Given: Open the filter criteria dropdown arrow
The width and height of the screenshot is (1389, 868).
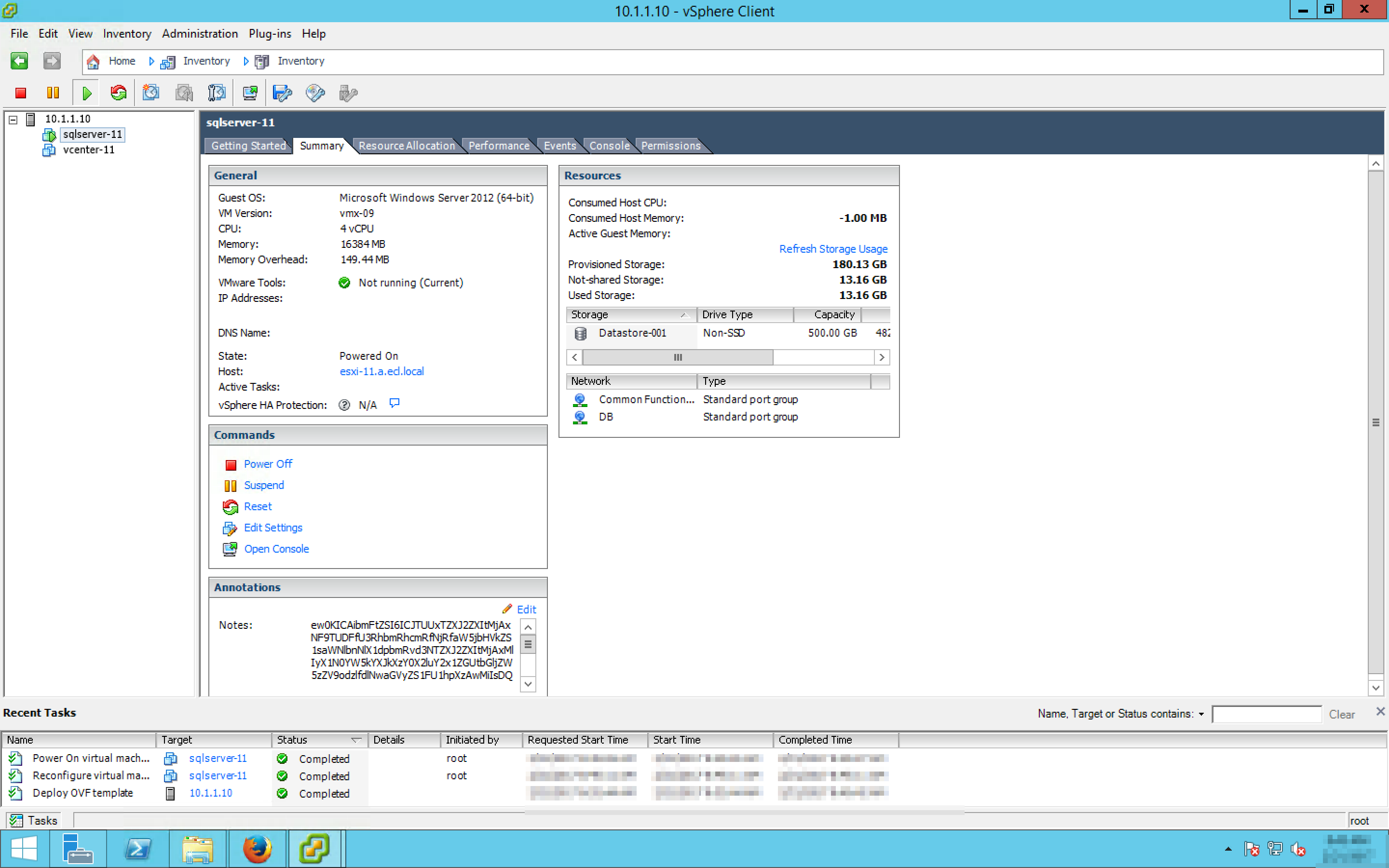Looking at the screenshot, I should pyautogui.click(x=1201, y=714).
